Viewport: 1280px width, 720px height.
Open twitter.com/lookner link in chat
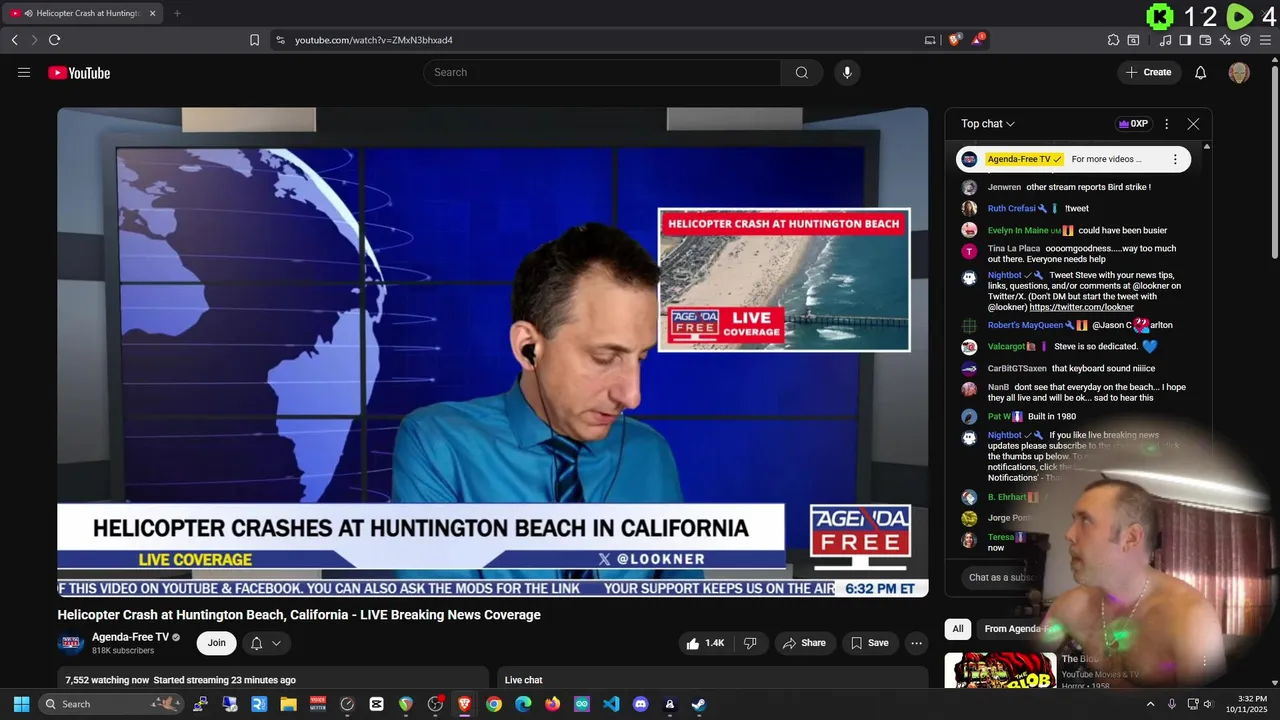click(1081, 307)
